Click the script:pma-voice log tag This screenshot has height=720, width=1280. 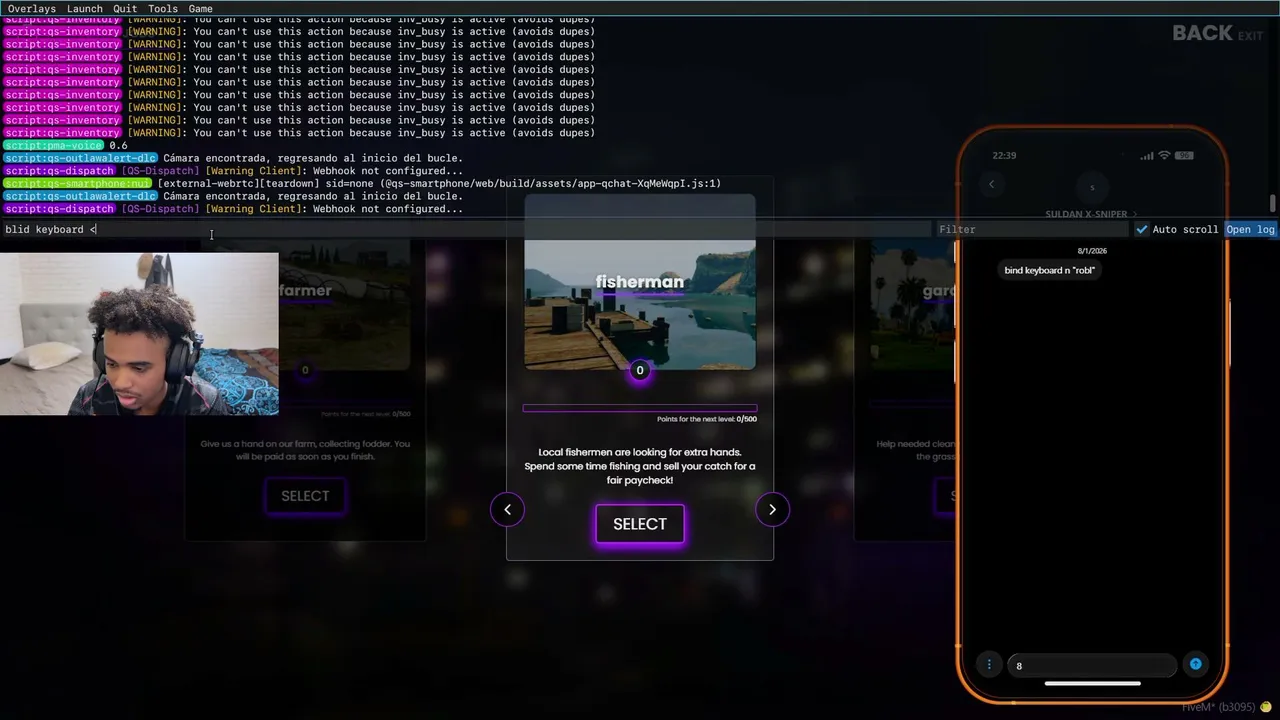tap(53, 146)
